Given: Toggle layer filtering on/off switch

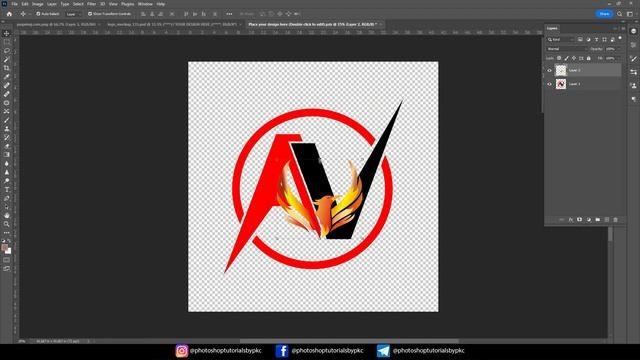Looking at the screenshot, I should [620, 38].
